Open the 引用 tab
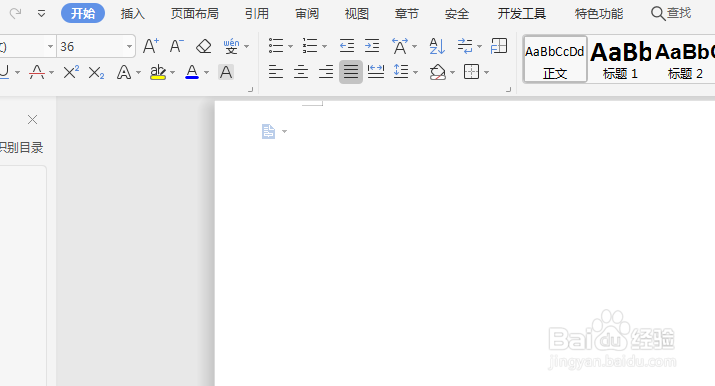This screenshot has height=386, width=715. [257, 14]
